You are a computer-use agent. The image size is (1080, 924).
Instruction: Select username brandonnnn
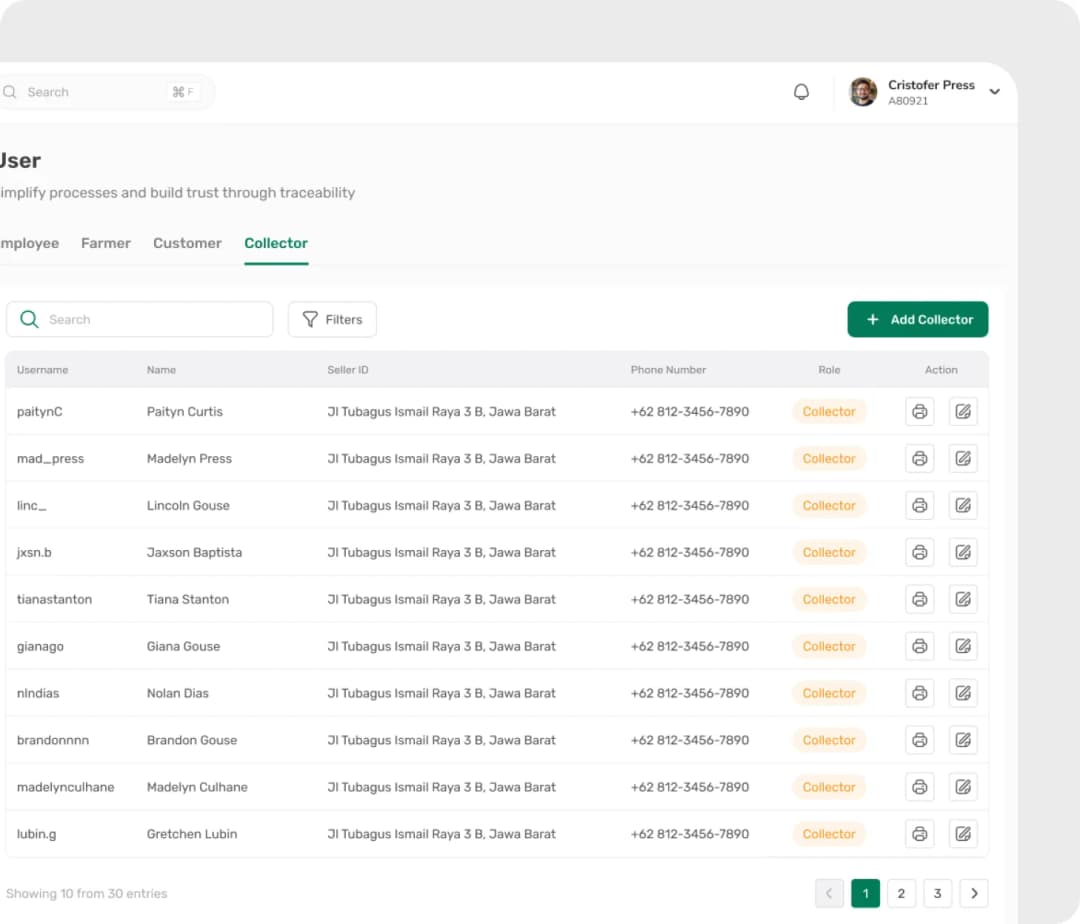coord(53,740)
